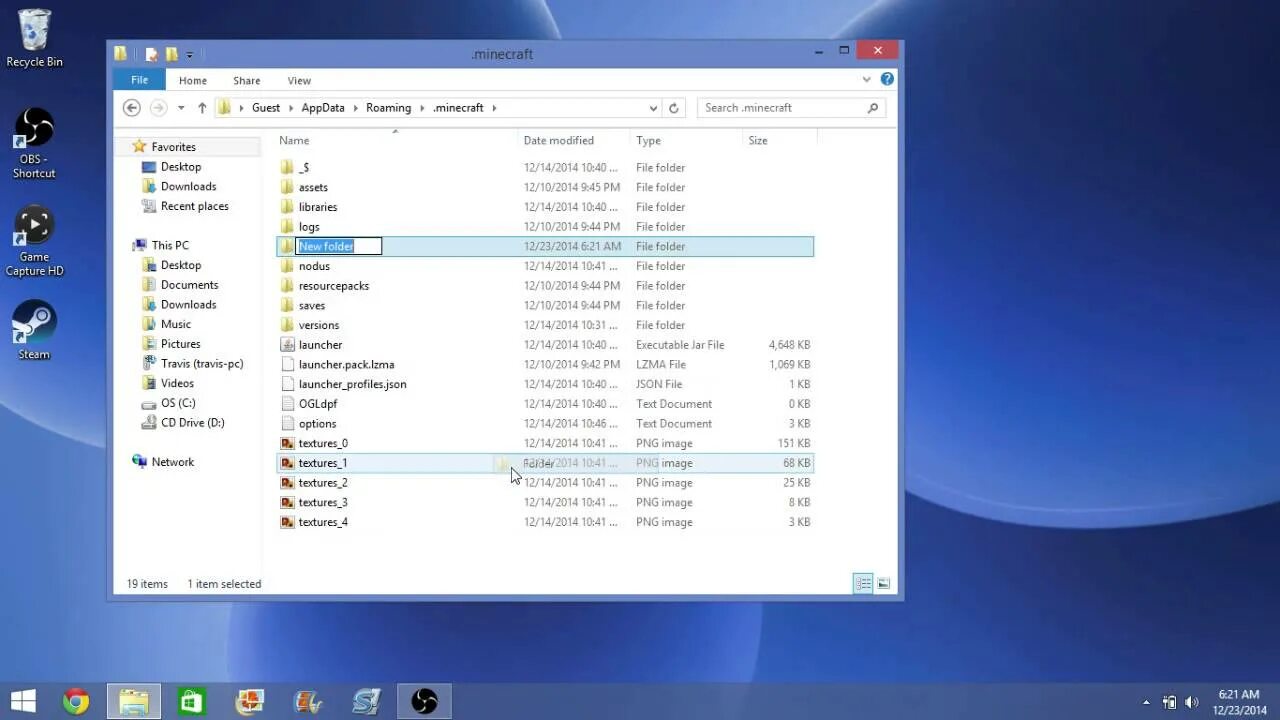Open the Share ribbon tab

247,81
